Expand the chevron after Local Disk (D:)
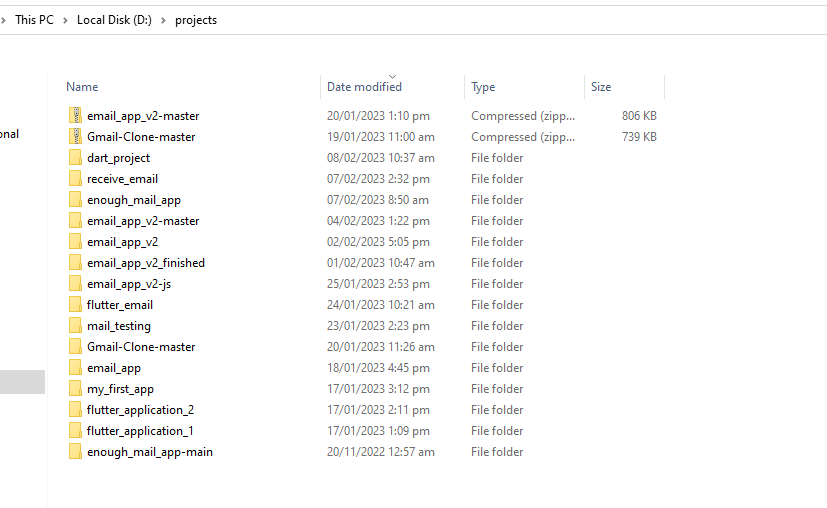The height and width of the screenshot is (508, 827). pos(164,20)
